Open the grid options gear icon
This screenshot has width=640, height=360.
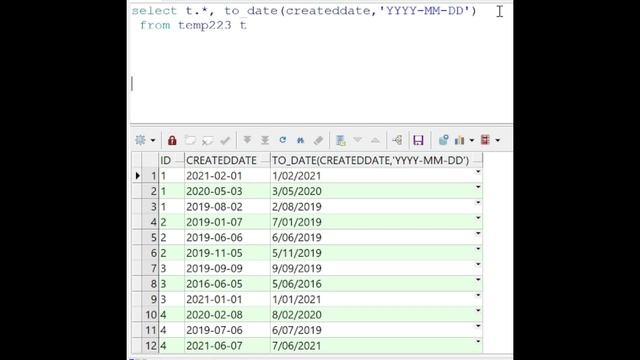[140, 140]
